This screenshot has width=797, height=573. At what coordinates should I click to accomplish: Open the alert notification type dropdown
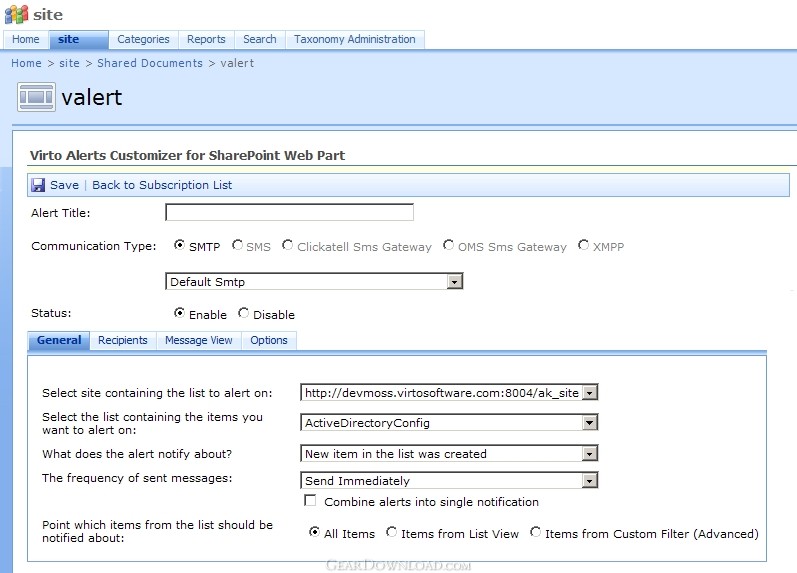[x=449, y=454]
